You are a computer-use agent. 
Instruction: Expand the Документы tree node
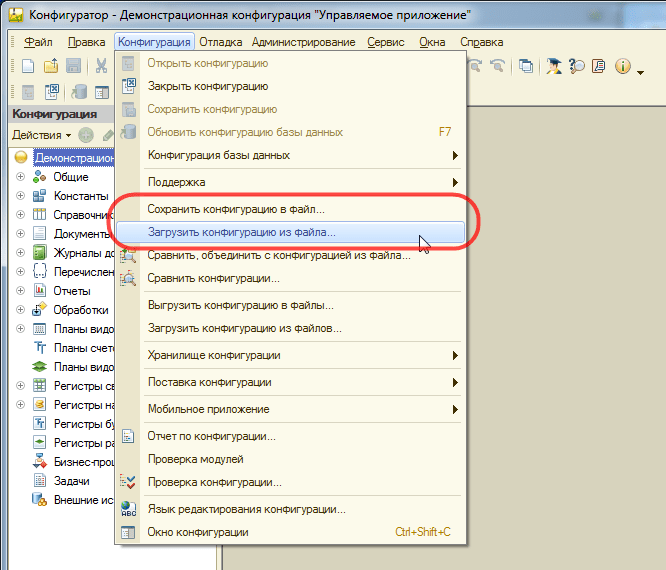coord(20,234)
